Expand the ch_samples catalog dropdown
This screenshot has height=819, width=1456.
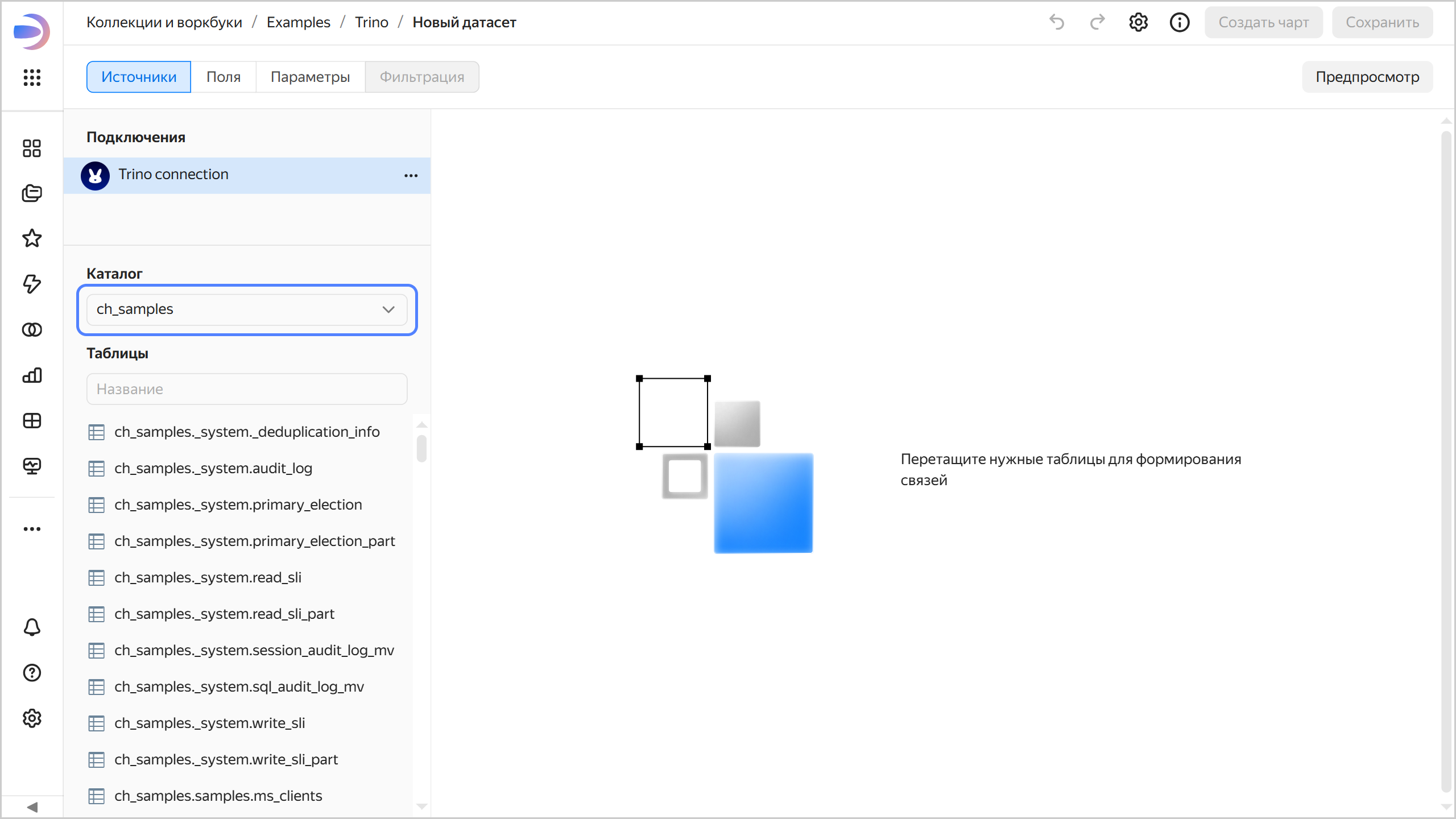pyautogui.click(x=247, y=309)
